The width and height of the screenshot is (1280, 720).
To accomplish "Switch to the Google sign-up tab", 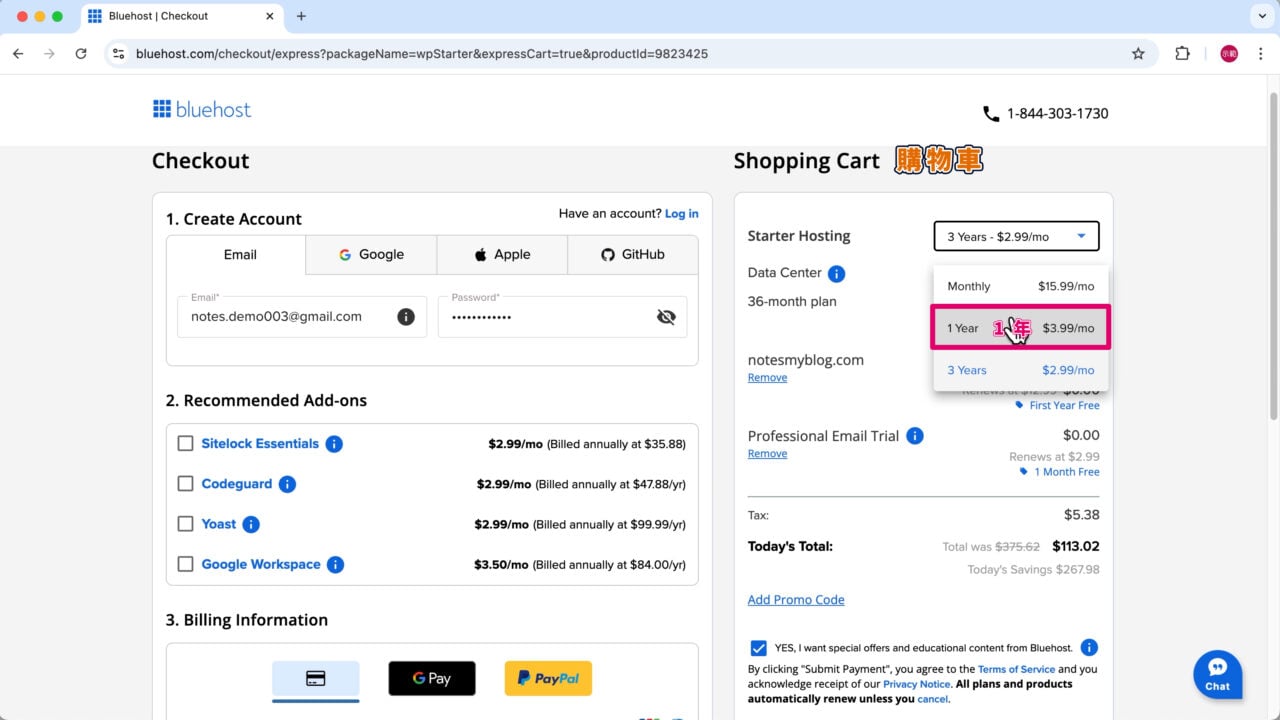I will pos(371,255).
